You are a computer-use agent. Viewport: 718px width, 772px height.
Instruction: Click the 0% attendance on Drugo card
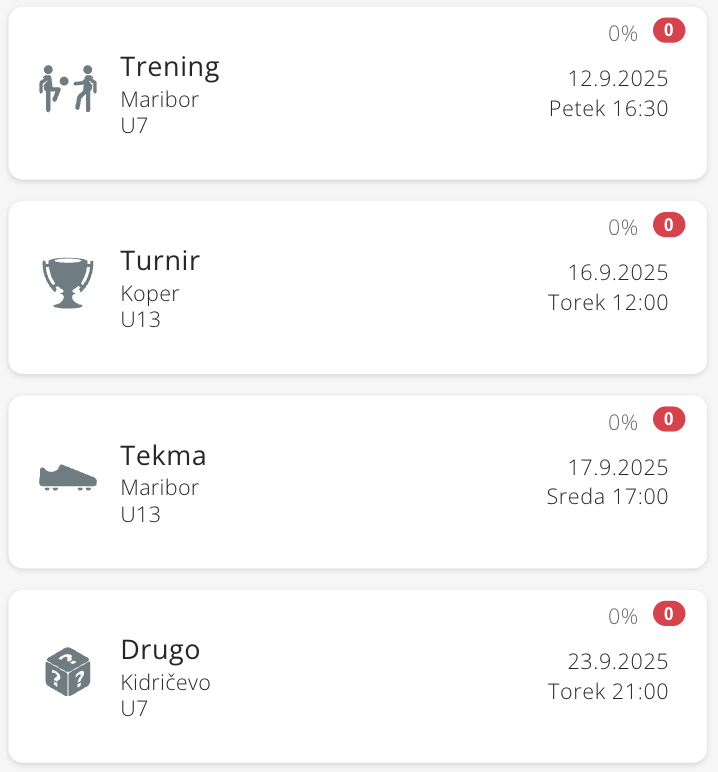pyautogui.click(x=622, y=616)
